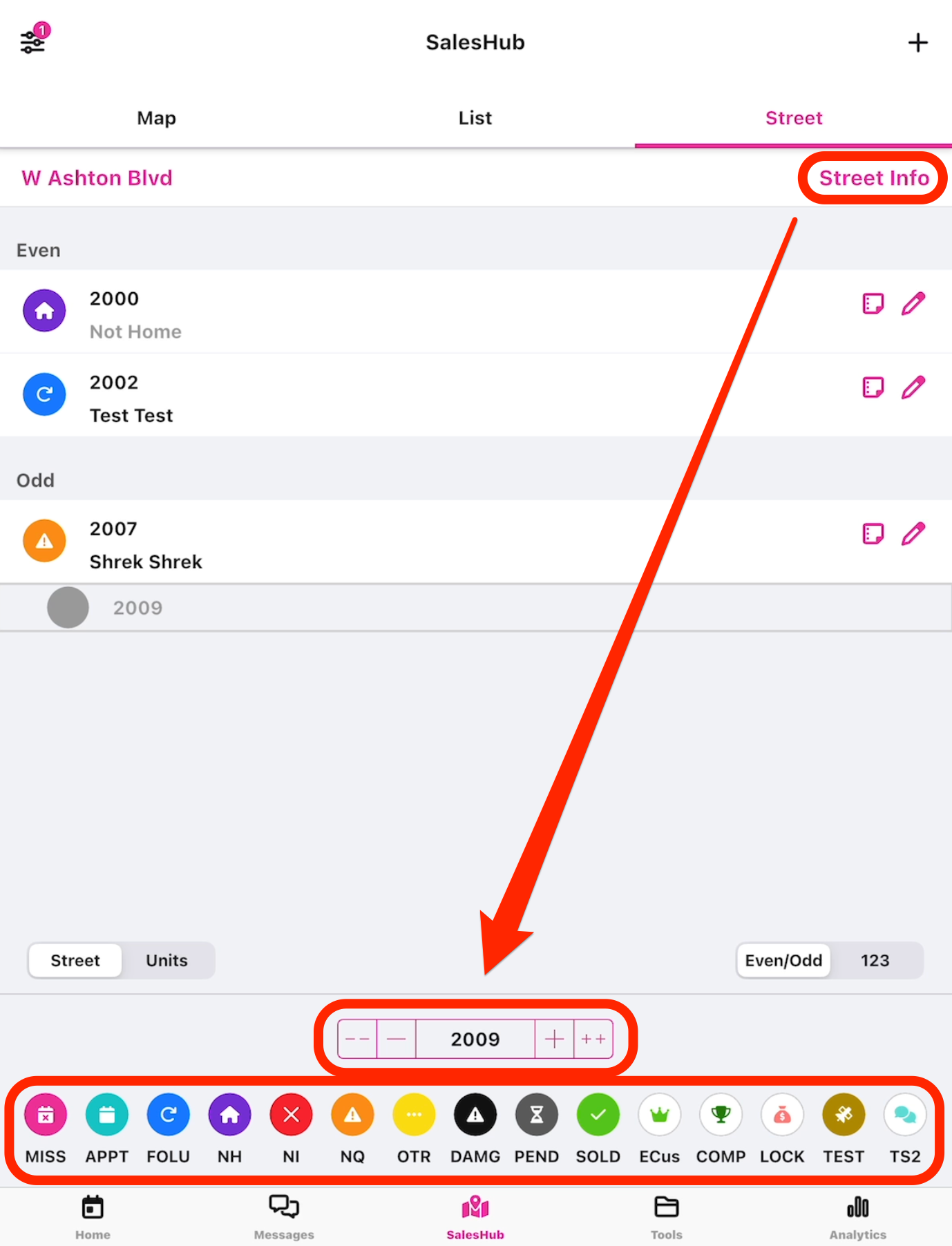952x1246 pixels.
Task: Switch segmented control to Units
Action: point(166,961)
